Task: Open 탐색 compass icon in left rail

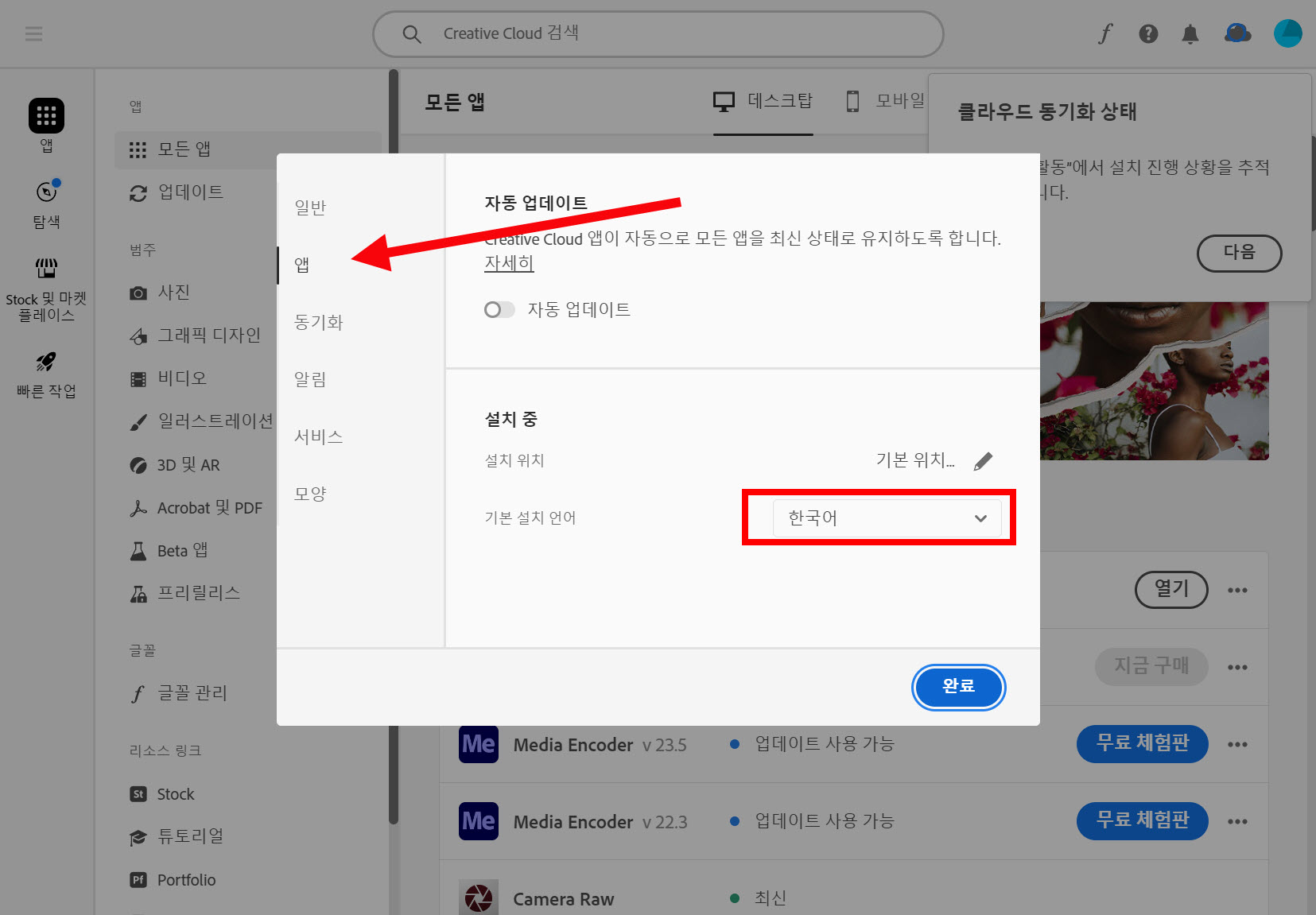Action: coord(47,191)
